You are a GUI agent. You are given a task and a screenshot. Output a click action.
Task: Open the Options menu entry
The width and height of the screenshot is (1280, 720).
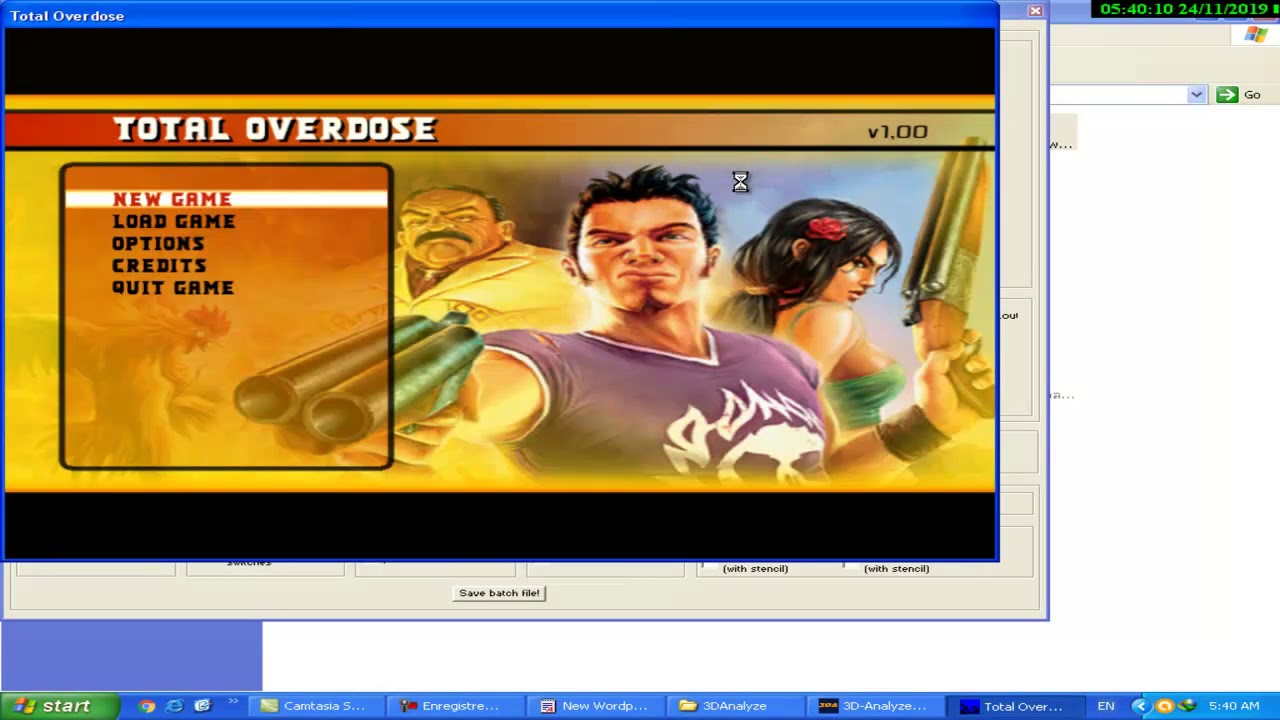coord(158,243)
